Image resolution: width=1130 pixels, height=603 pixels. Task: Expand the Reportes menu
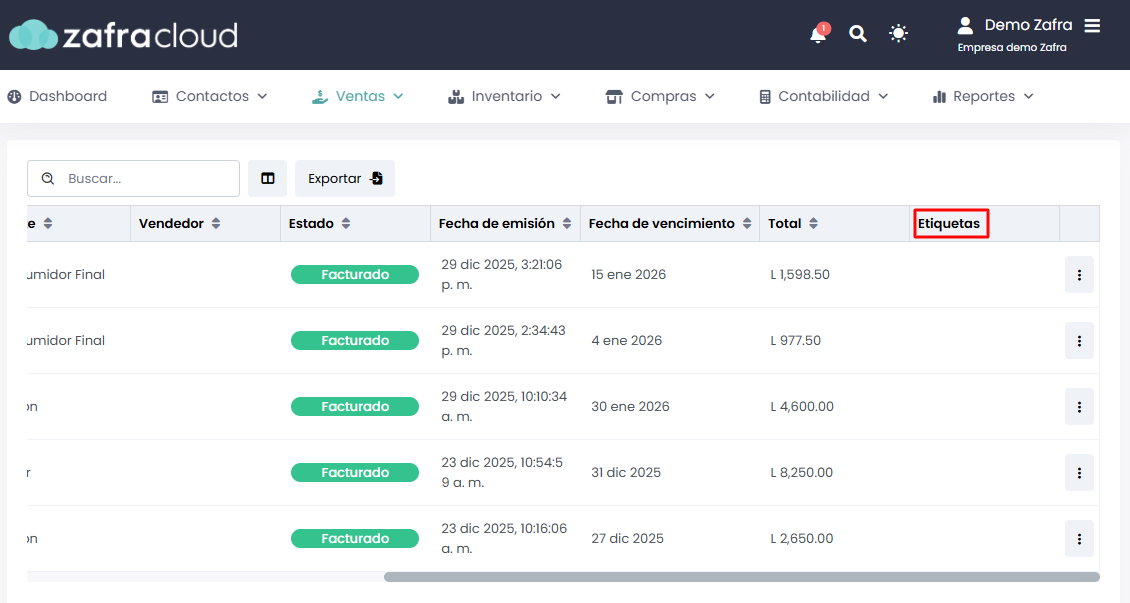(983, 97)
